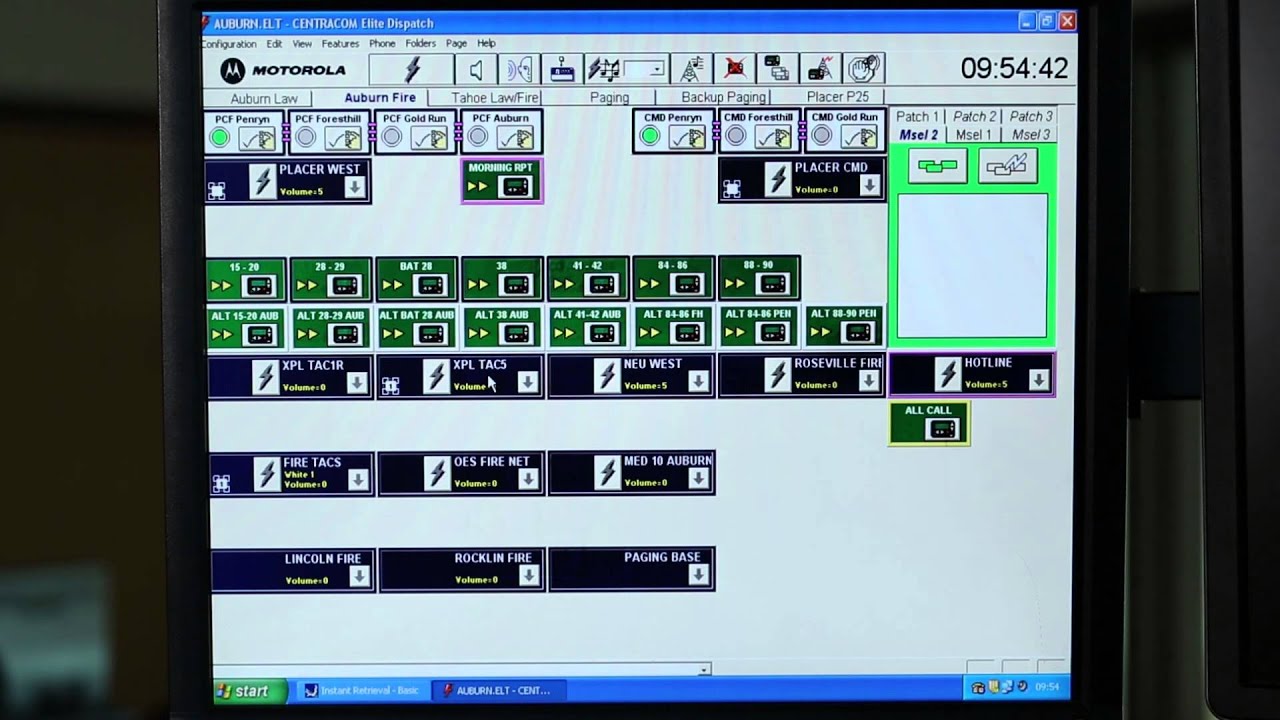
Task: Transmit on the OES FIRE NET channel
Action: point(436,473)
